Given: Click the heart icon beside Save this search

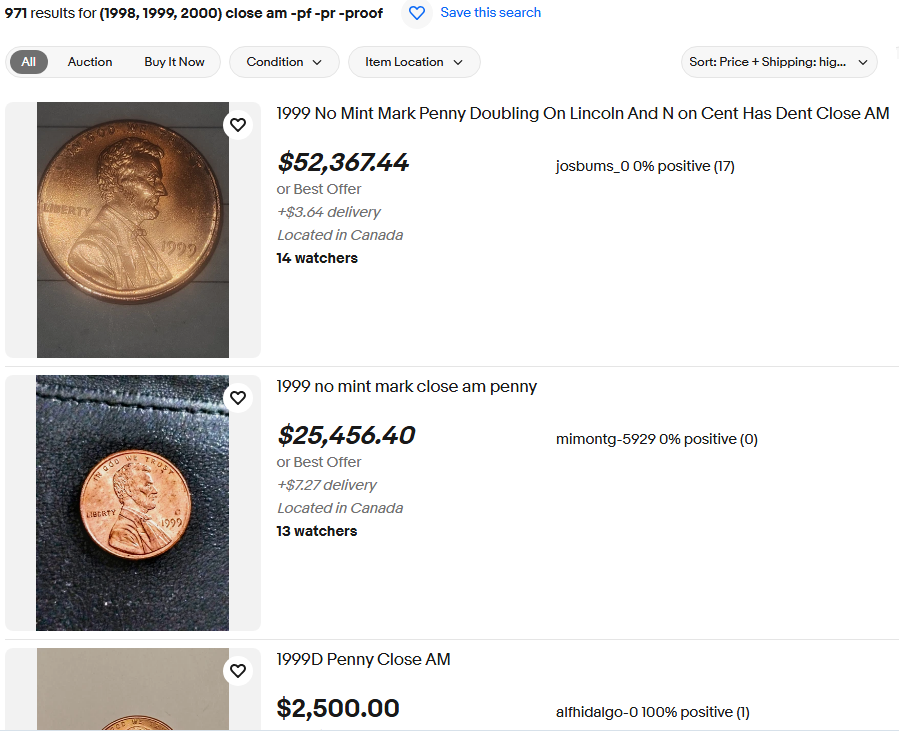Looking at the screenshot, I should pos(417,13).
